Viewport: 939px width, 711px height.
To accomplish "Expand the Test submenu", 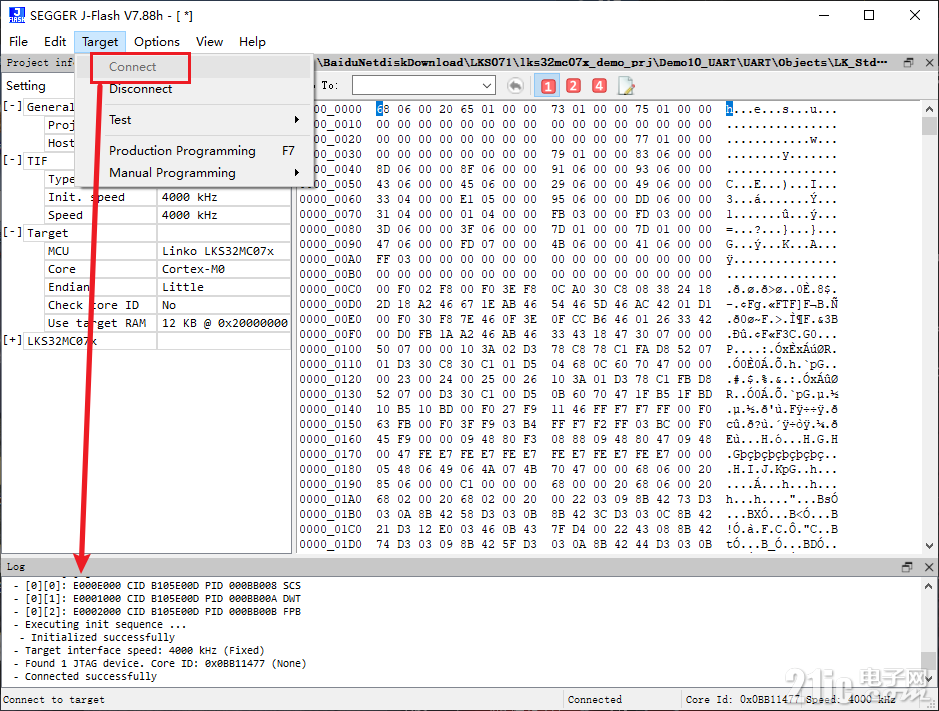I will coord(194,120).
